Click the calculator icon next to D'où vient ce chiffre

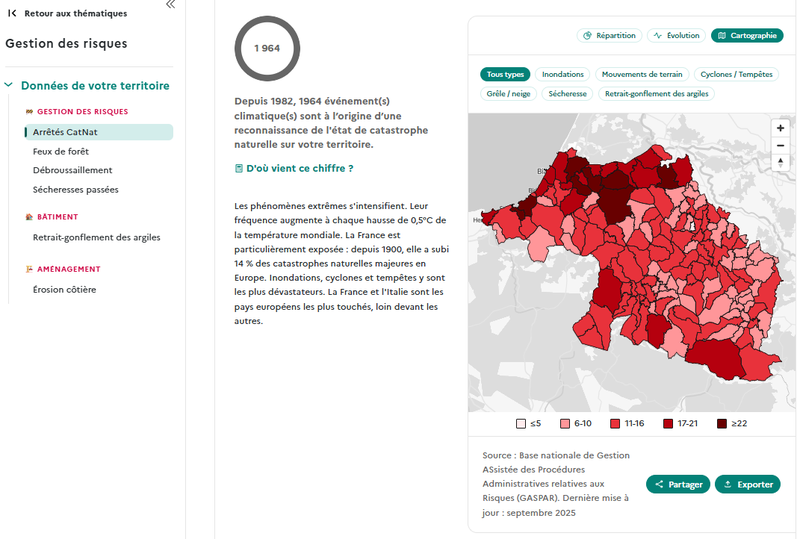click(x=238, y=168)
